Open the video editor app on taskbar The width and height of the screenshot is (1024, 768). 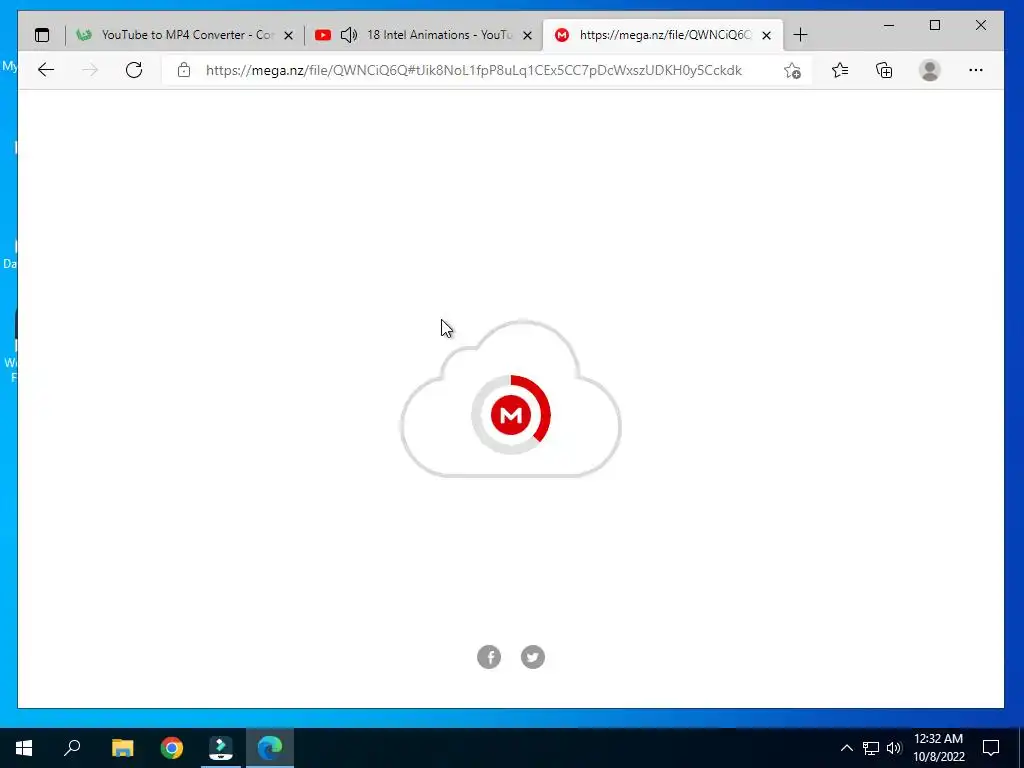221,748
